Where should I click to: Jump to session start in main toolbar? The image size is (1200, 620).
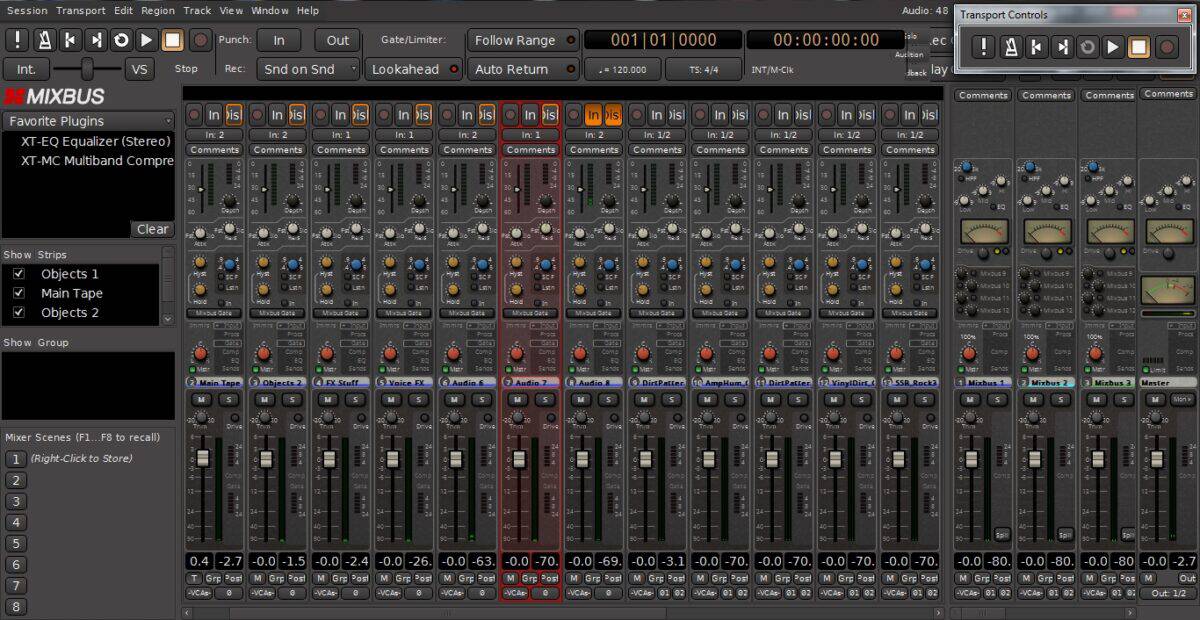point(70,40)
